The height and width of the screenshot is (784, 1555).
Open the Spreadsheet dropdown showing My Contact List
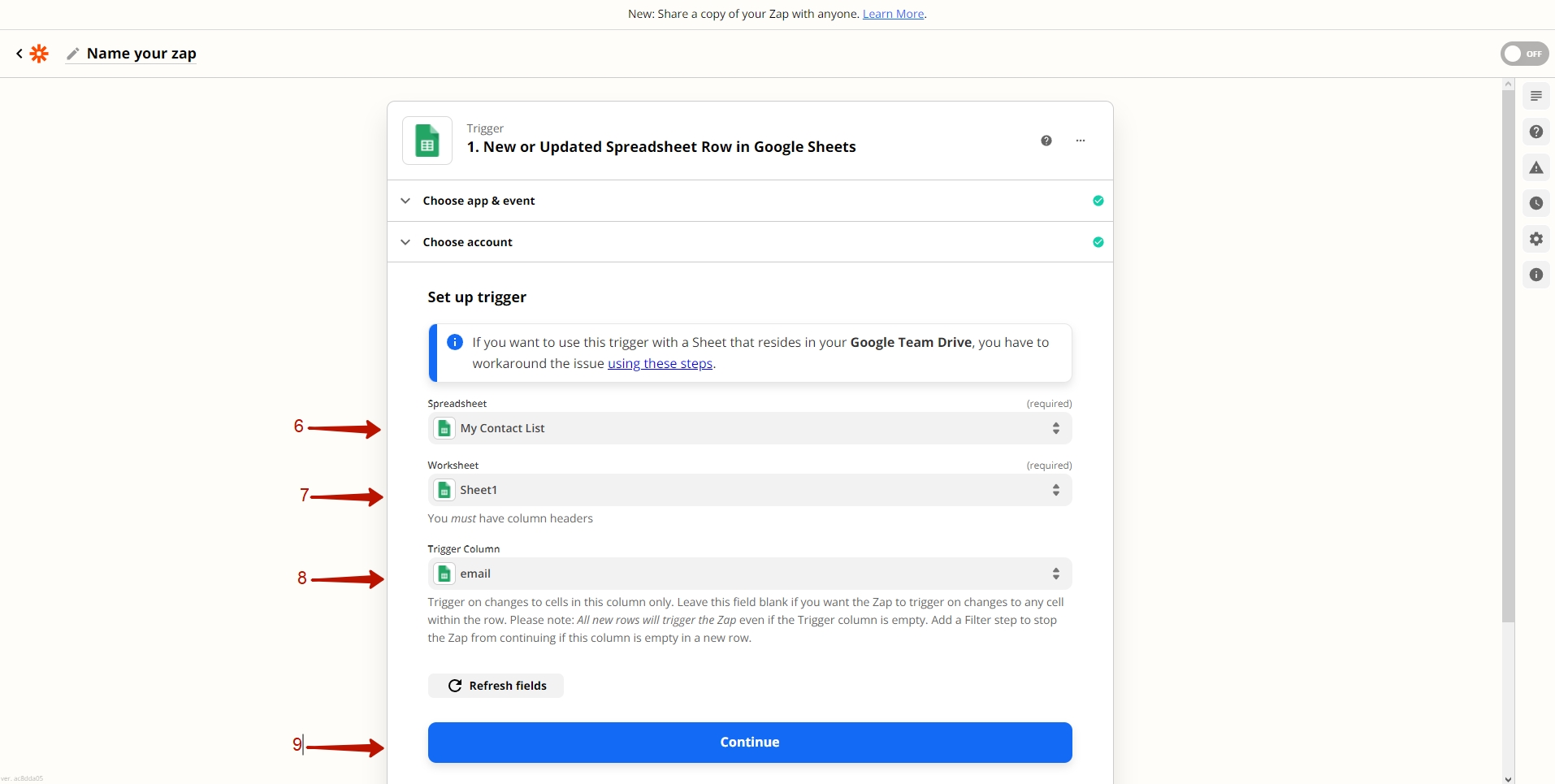click(x=749, y=428)
